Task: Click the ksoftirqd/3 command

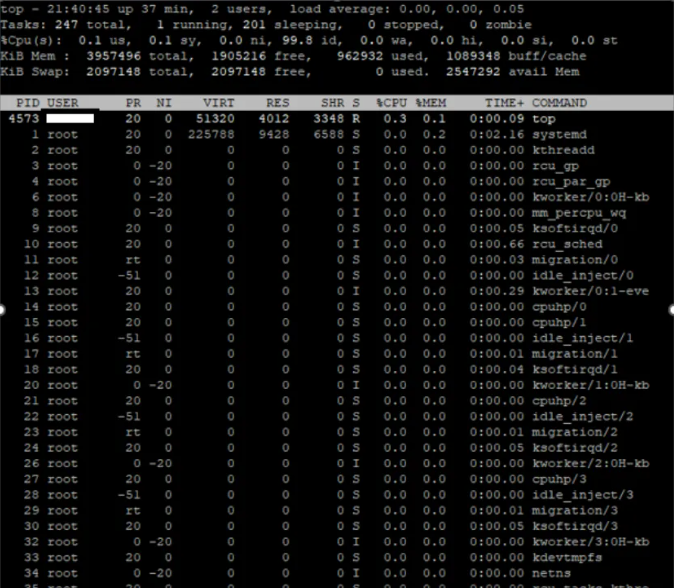Action: [575, 526]
